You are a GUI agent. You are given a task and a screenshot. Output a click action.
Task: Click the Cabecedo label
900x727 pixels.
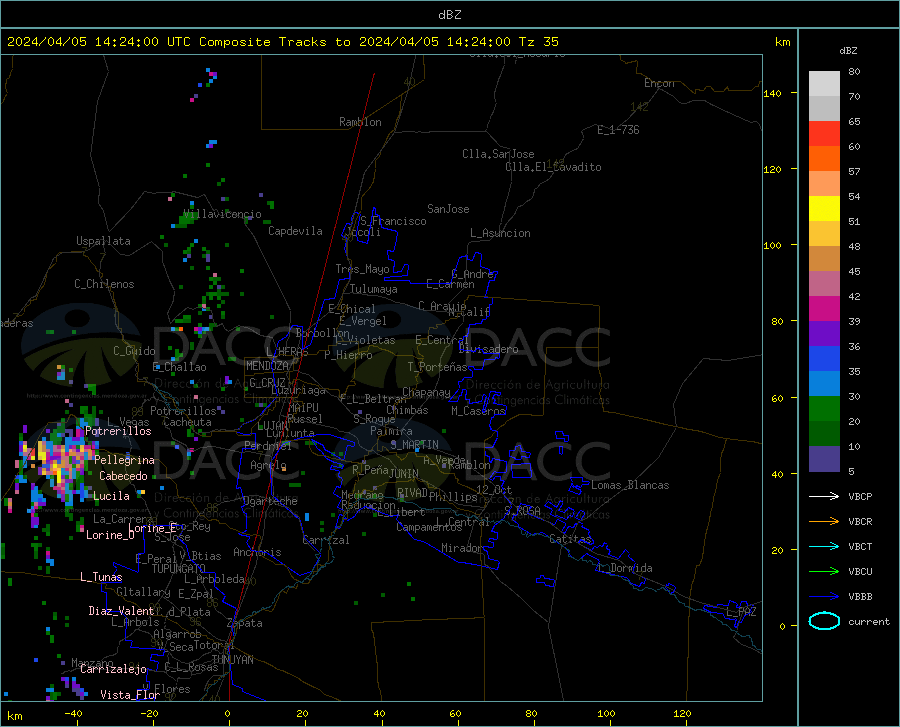pyautogui.click(x=123, y=476)
